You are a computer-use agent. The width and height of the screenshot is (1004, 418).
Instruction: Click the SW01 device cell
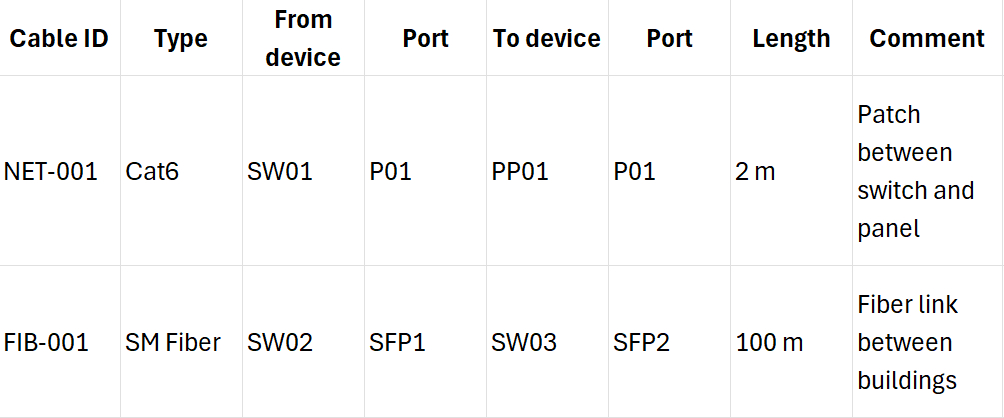280,172
